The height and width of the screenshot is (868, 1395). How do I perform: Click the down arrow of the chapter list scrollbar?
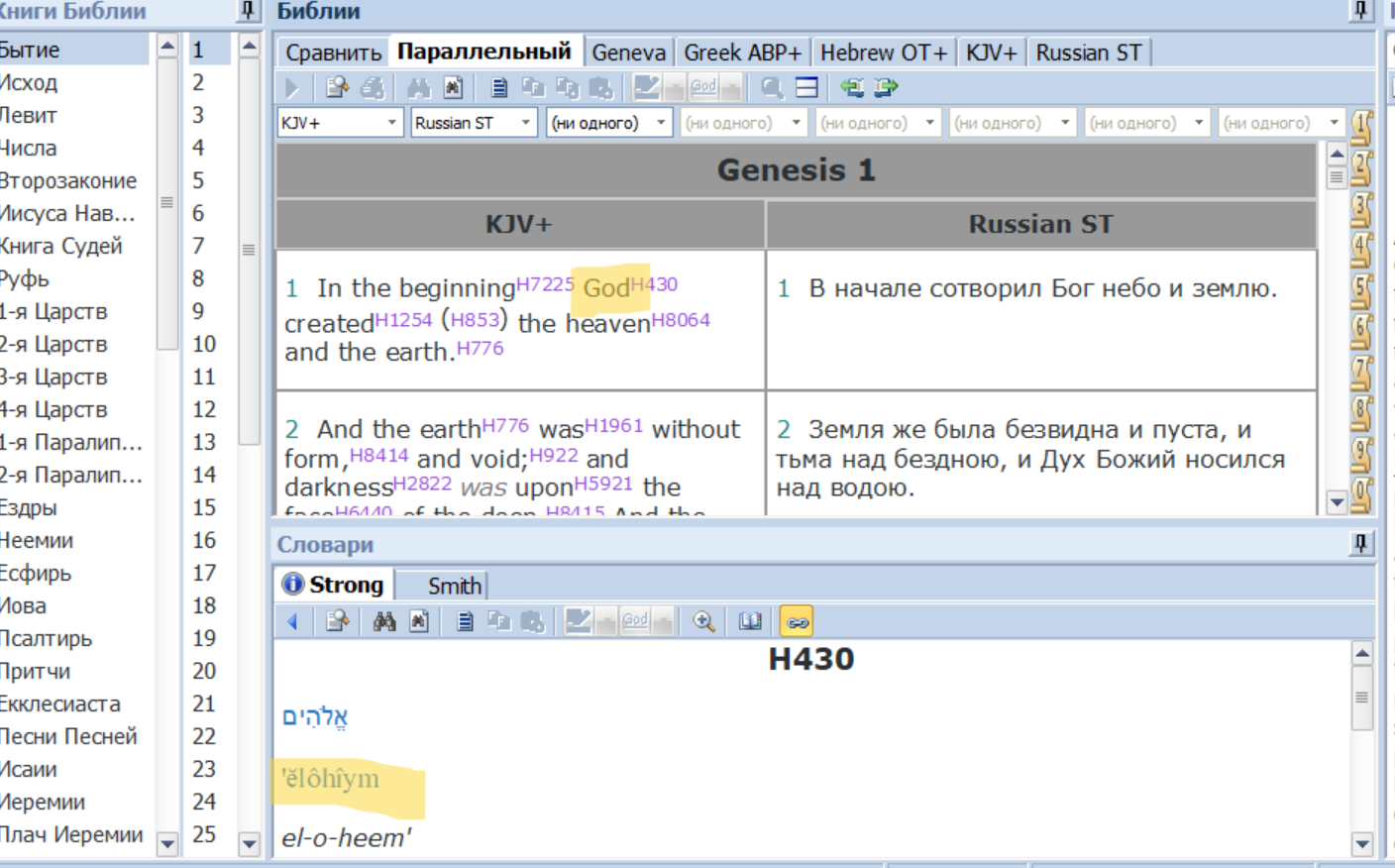(x=249, y=844)
